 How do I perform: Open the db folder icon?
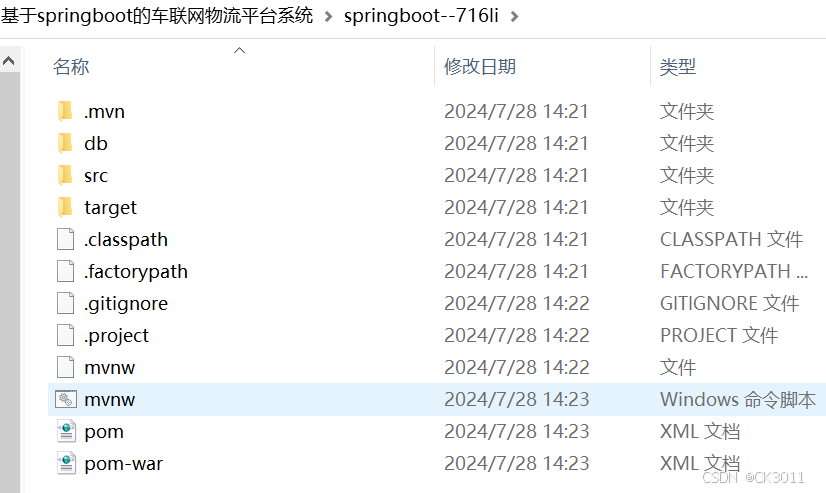pos(65,143)
